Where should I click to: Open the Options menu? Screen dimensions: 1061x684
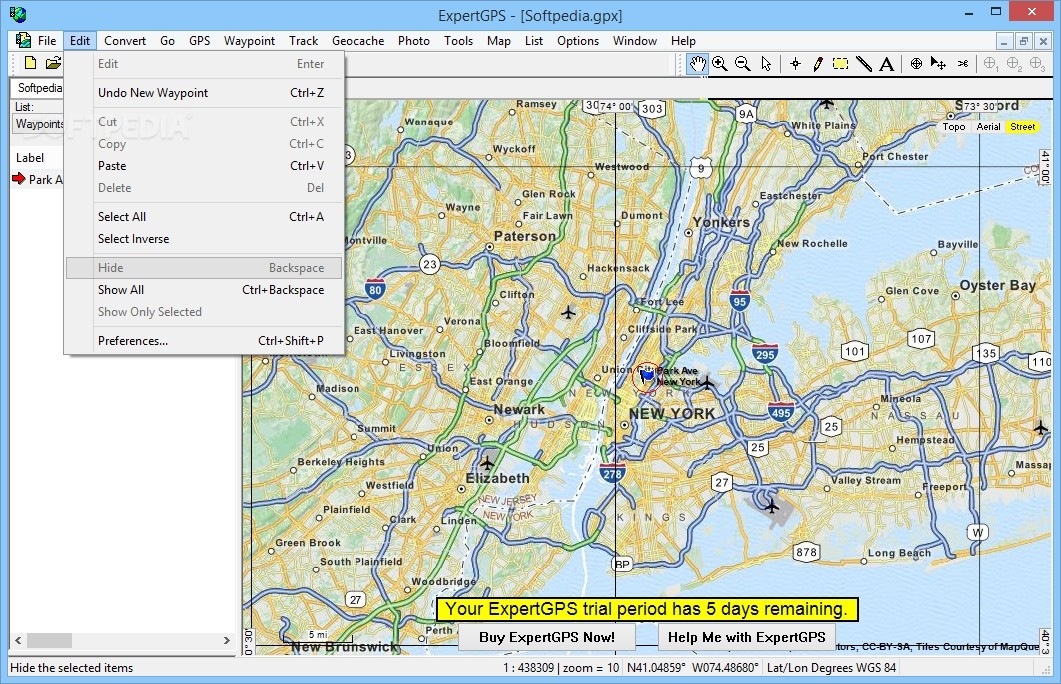(x=578, y=41)
